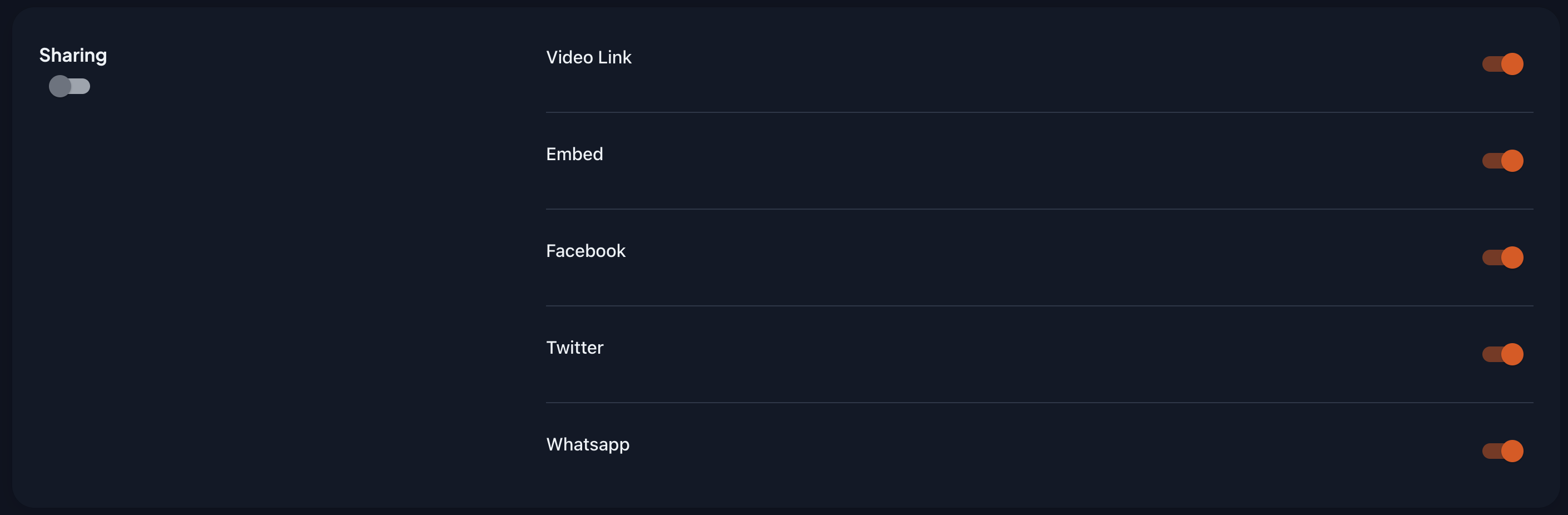The height and width of the screenshot is (515, 1568).
Task: Select the Facebook sharing option
Action: pyautogui.click(x=586, y=250)
